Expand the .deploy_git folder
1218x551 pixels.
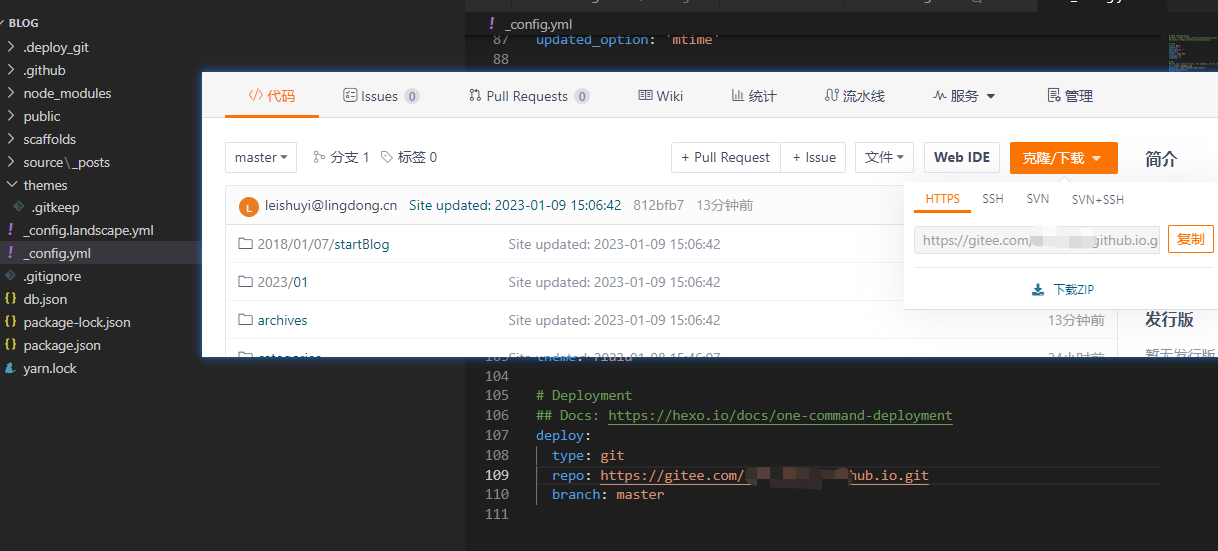(56, 47)
